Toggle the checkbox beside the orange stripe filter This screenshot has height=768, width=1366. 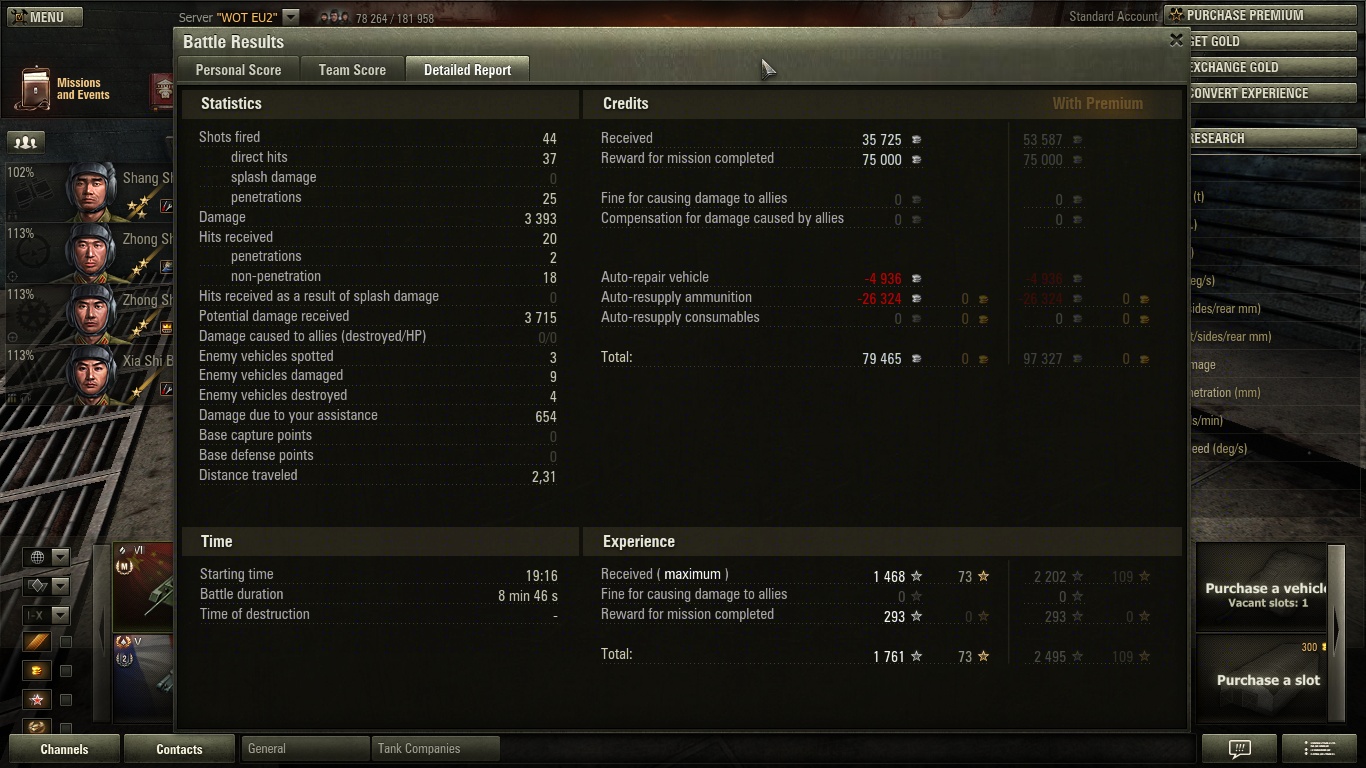point(66,642)
